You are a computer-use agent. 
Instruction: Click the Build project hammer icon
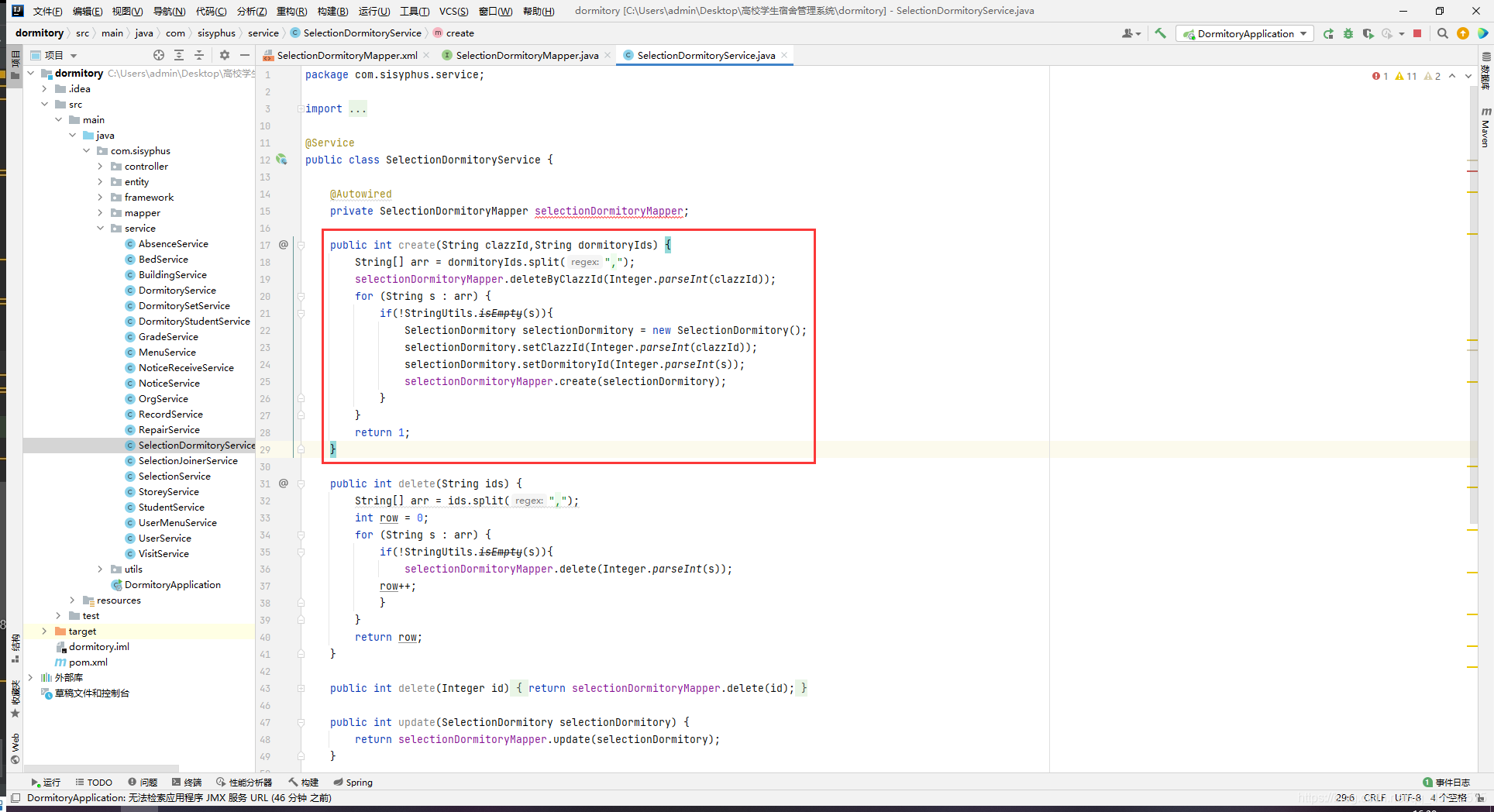click(x=1160, y=33)
